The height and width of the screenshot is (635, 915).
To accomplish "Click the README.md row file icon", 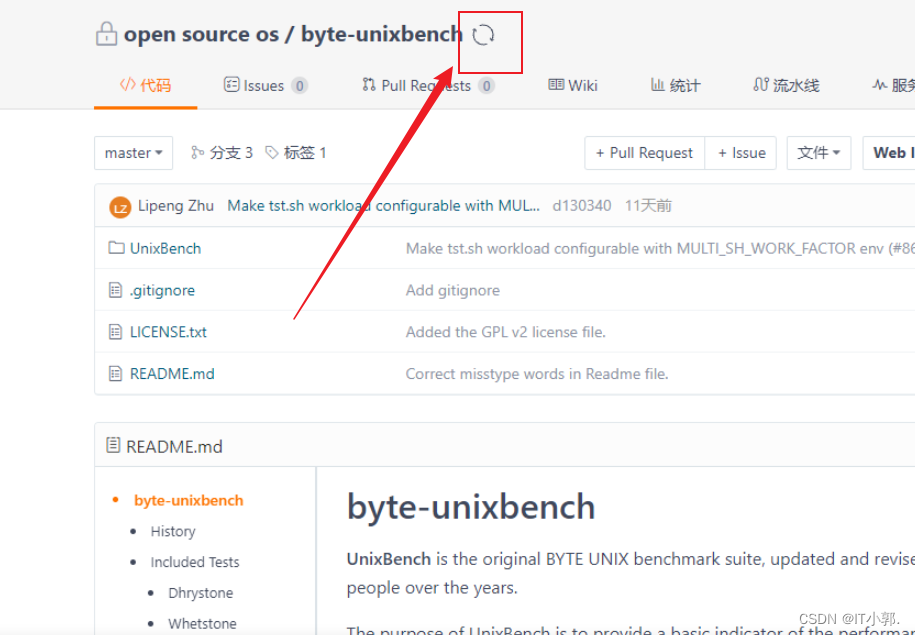I will coord(116,374).
